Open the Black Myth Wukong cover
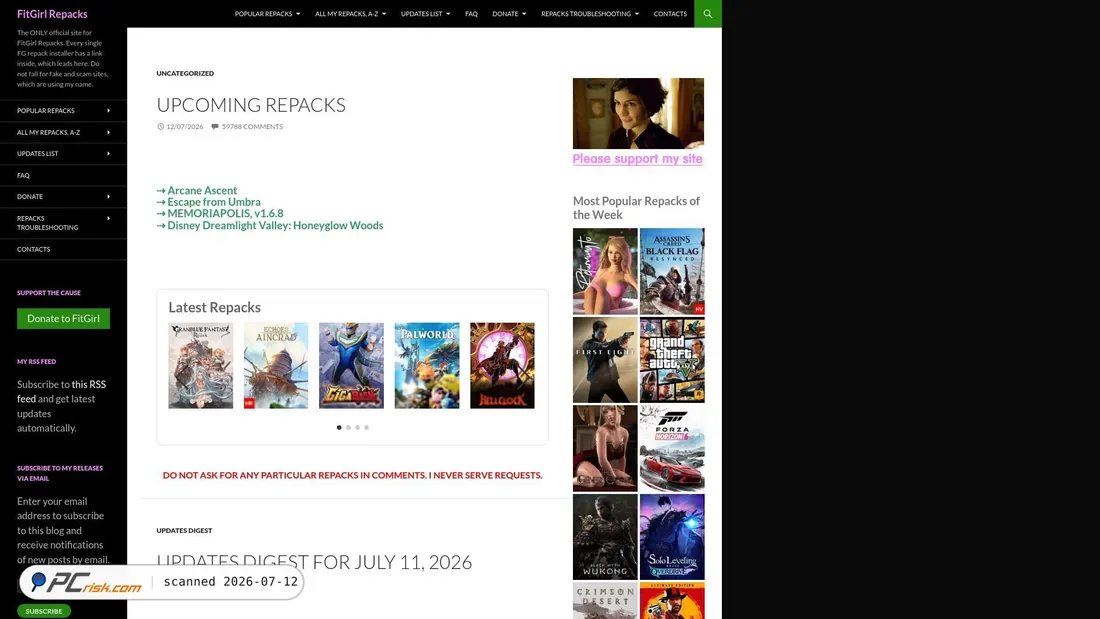The width and height of the screenshot is (1100, 619). (605, 536)
